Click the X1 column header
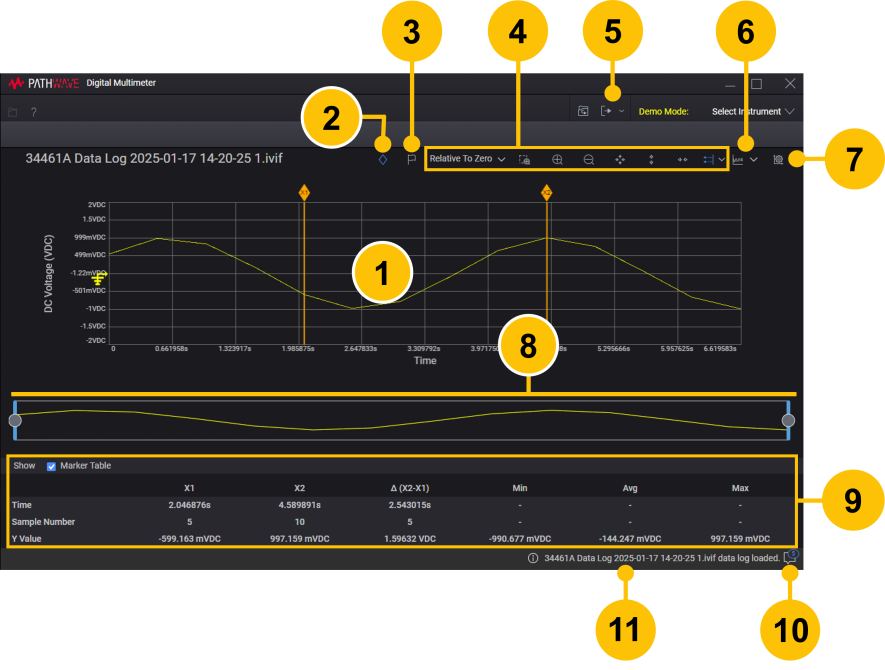The image size is (885, 670). coord(189,488)
